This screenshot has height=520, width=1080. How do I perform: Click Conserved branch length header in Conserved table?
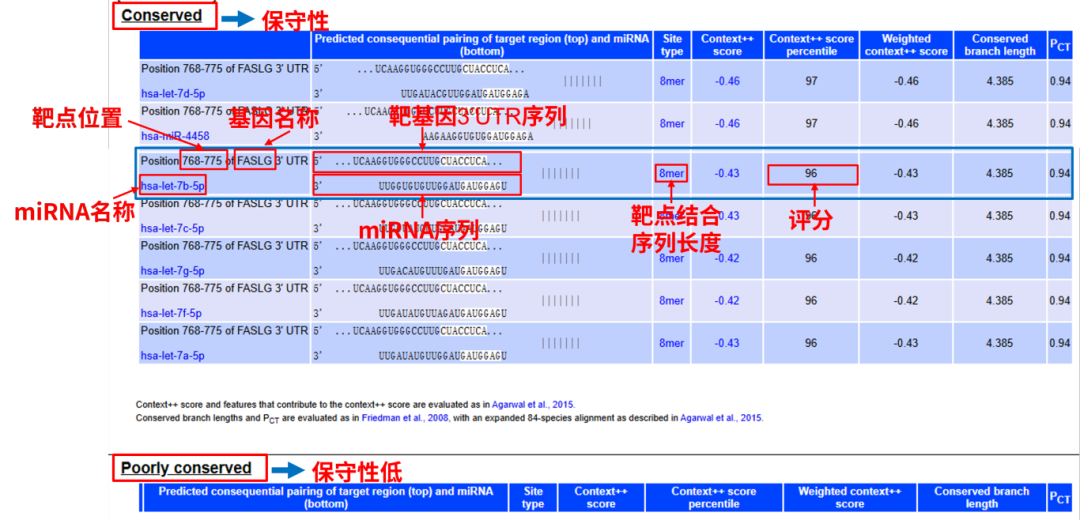[x=1000, y=45]
